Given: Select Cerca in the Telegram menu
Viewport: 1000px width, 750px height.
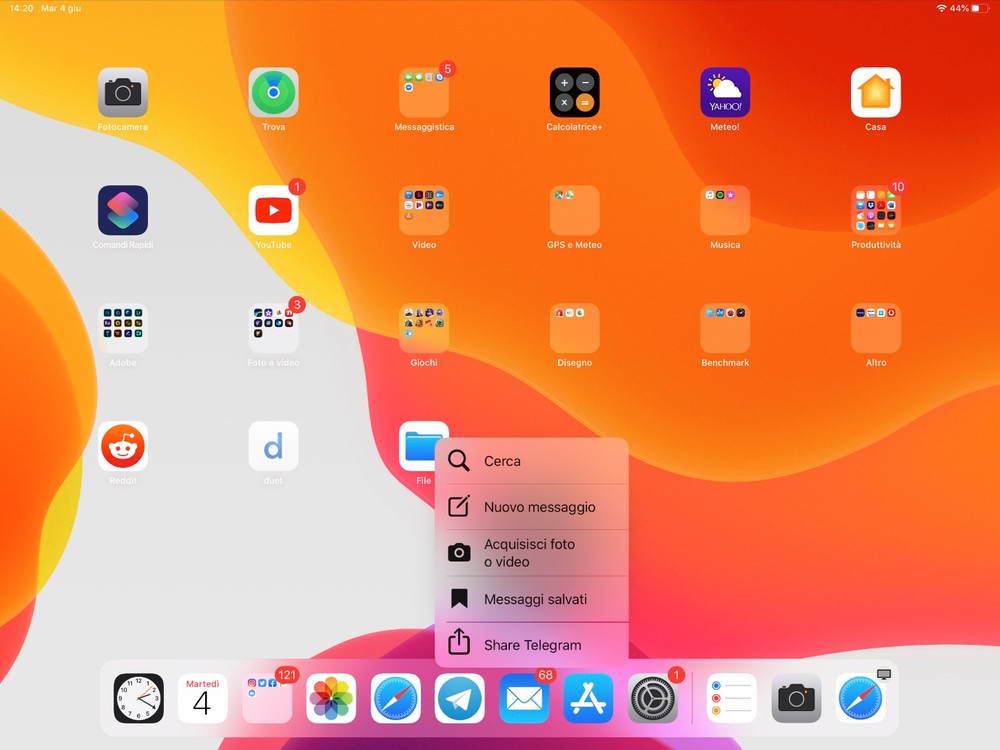Looking at the screenshot, I should pos(531,460).
